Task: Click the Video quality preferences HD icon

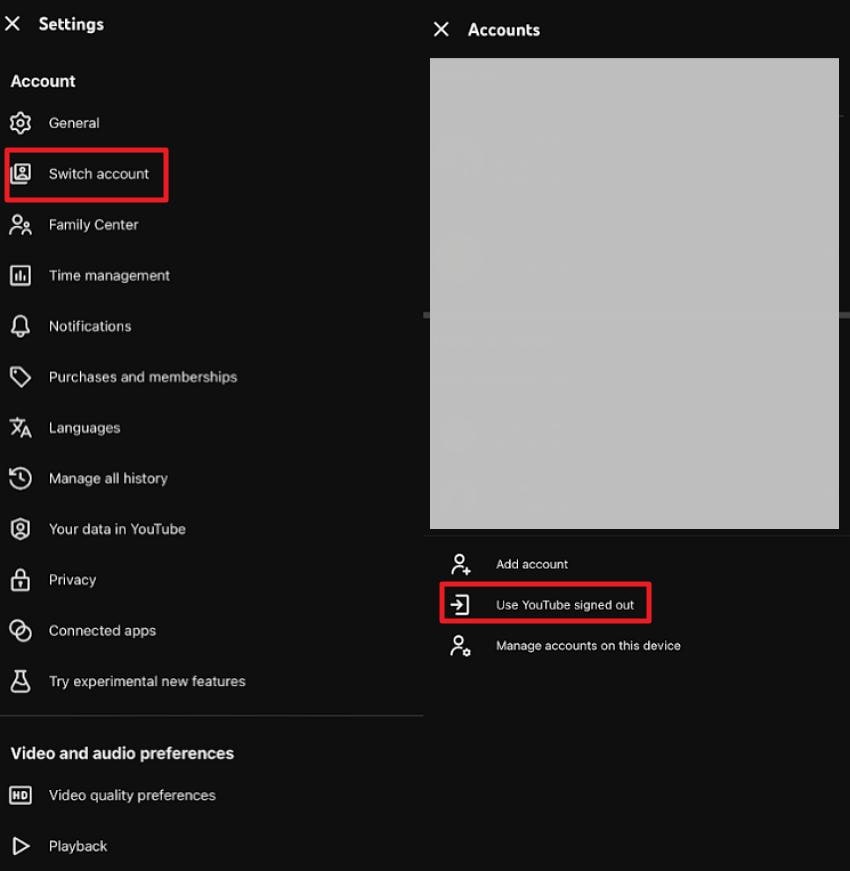Action: pos(21,795)
